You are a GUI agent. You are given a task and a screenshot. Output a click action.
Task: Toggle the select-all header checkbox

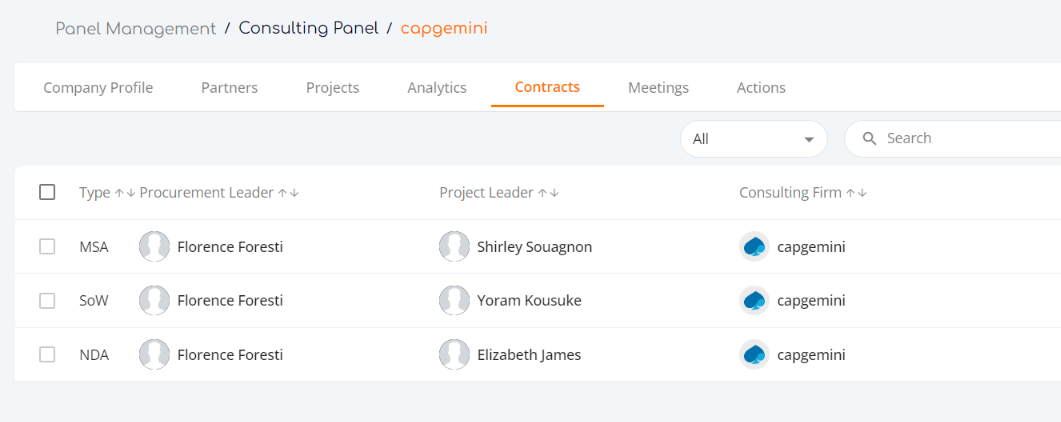click(x=47, y=193)
